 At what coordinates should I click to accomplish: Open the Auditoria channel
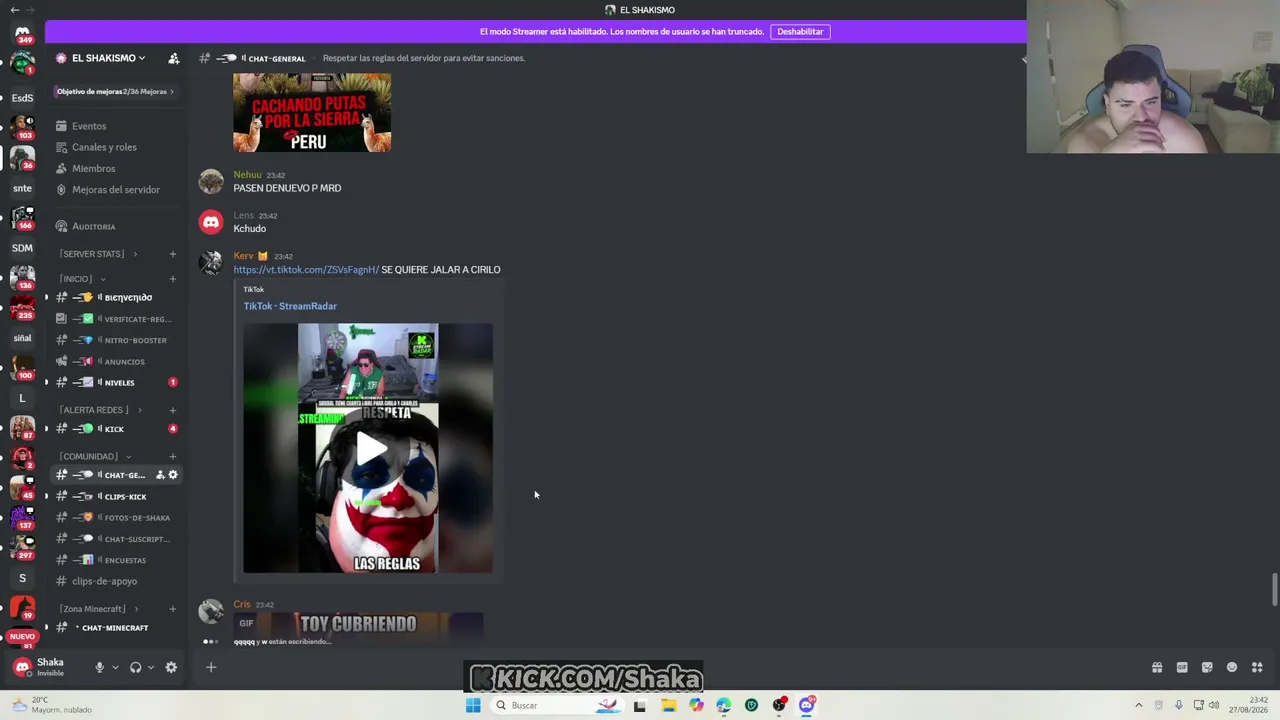pyautogui.click(x=93, y=227)
